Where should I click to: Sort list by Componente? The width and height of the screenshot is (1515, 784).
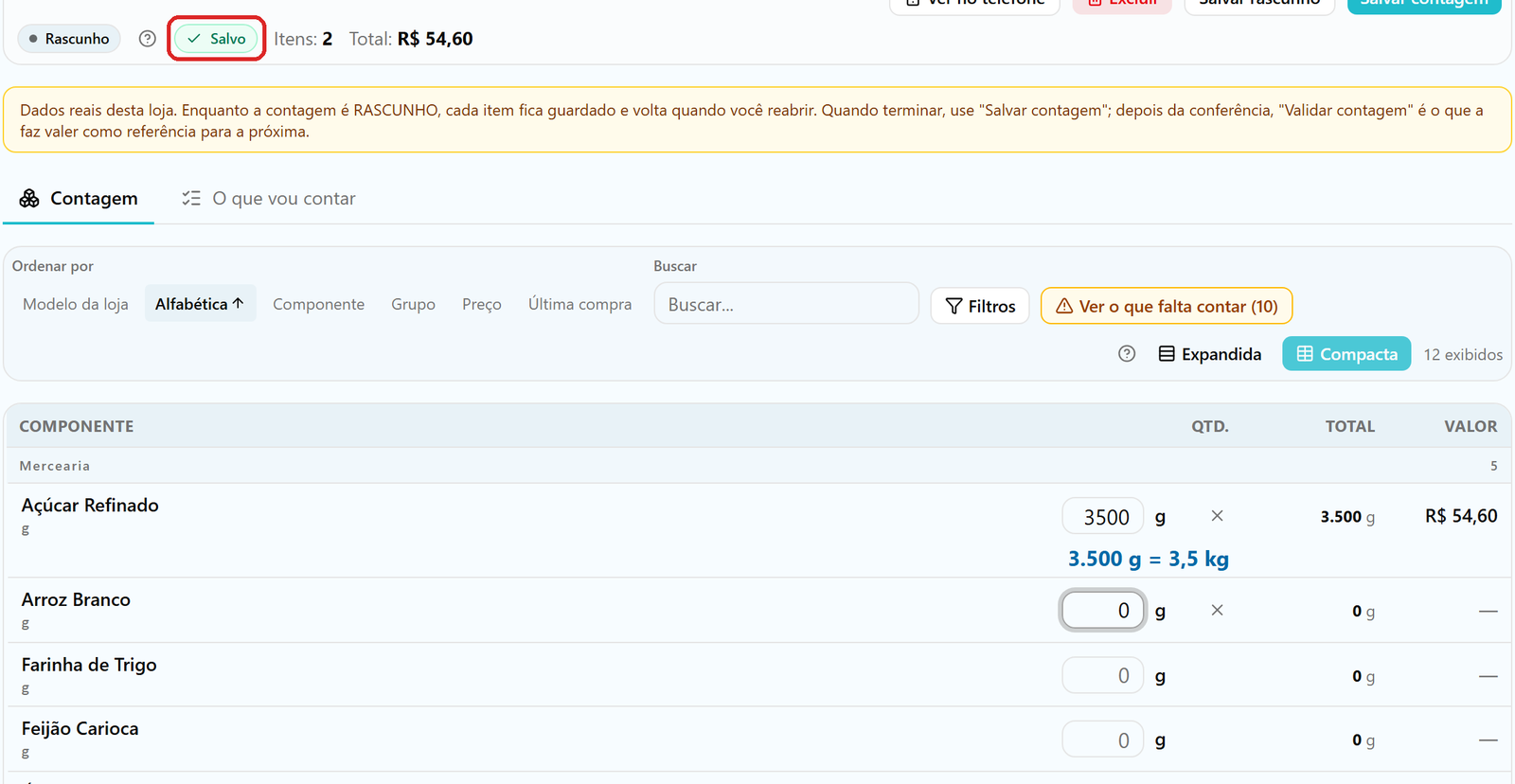point(318,304)
